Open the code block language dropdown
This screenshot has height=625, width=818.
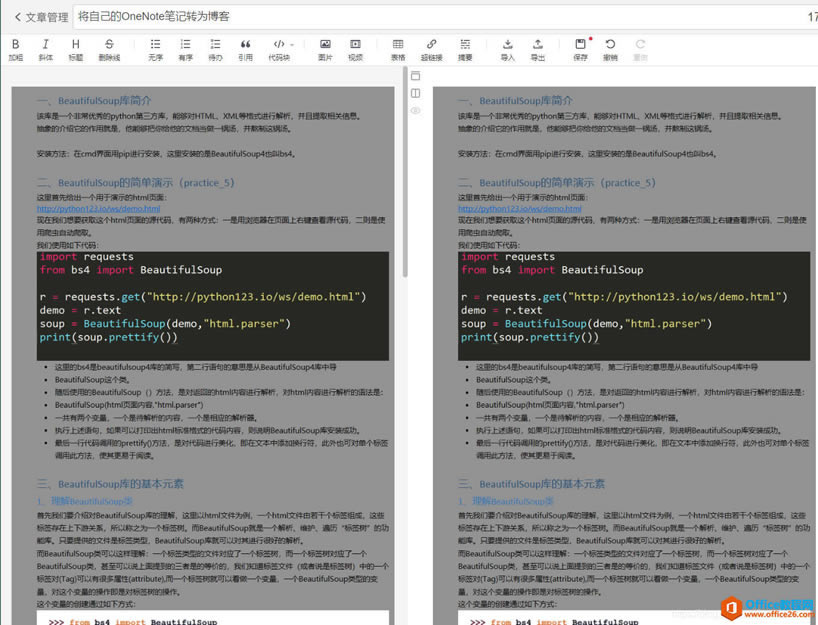pos(290,45)
